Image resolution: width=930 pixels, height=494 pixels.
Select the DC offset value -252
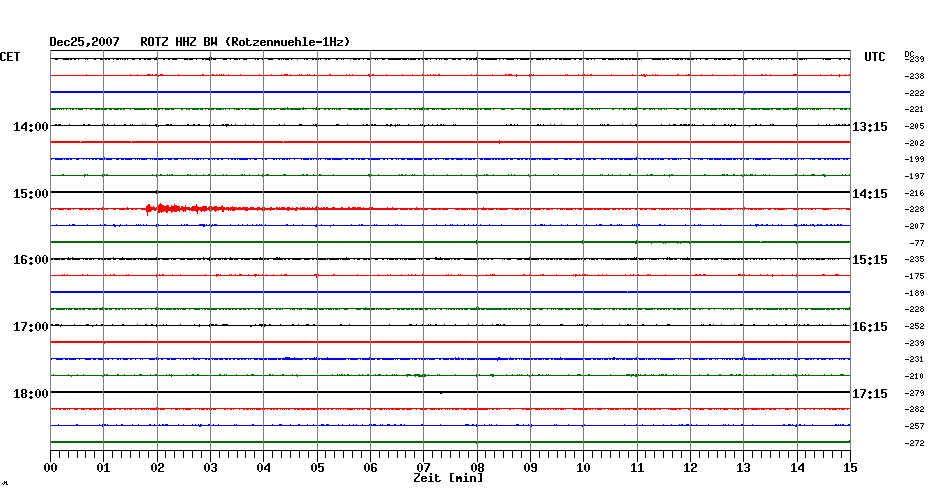click(x=915, y=326)
